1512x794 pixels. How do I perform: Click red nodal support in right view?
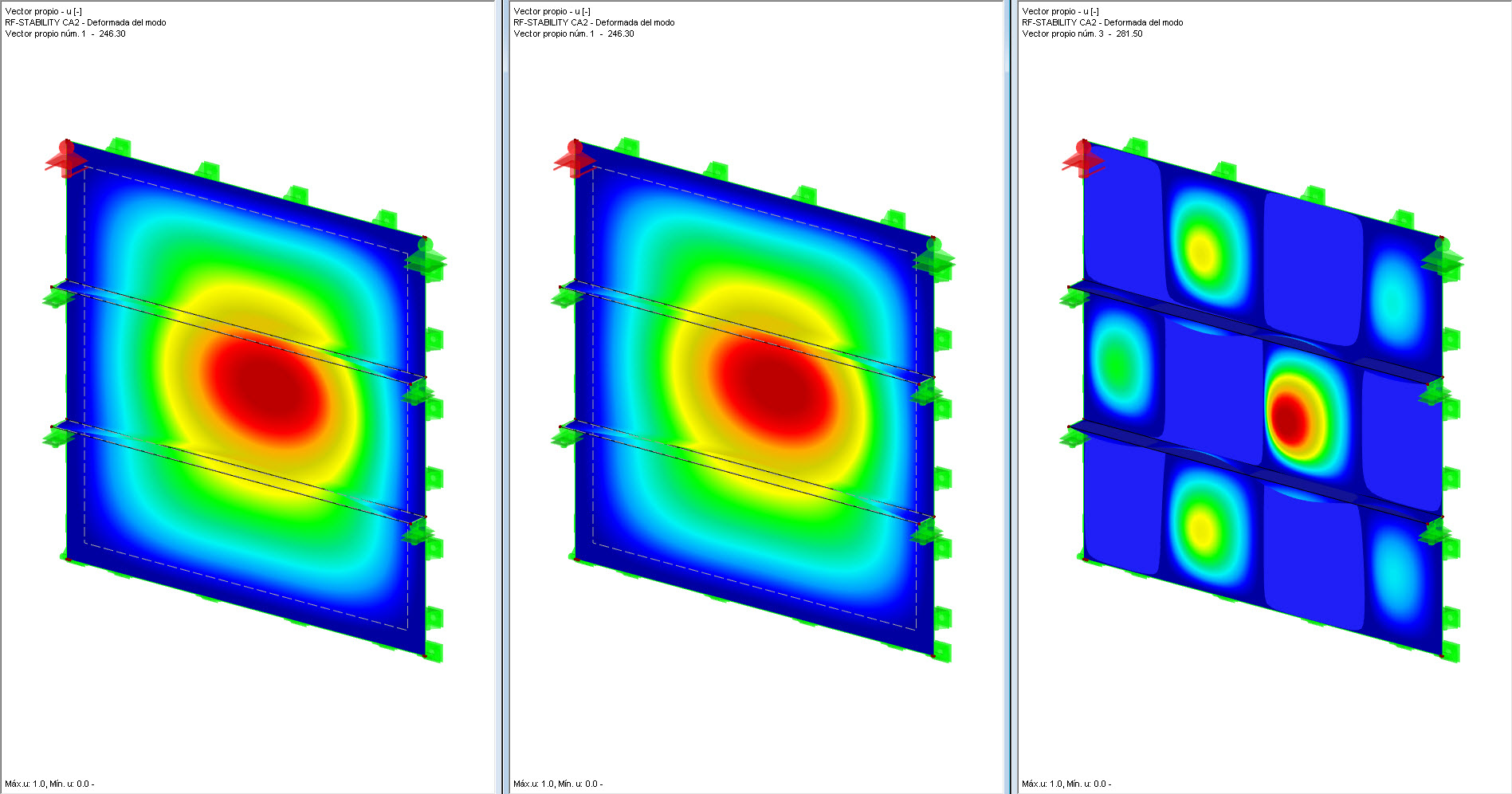pyautogui.click(x=1083, y=159)
